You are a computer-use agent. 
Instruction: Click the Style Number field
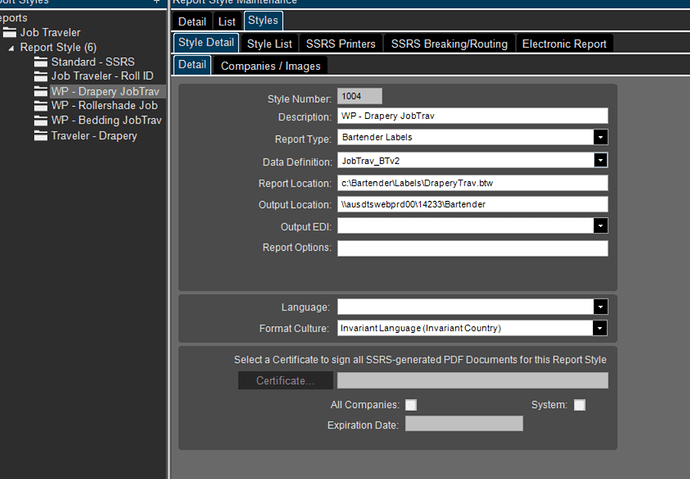360,96
